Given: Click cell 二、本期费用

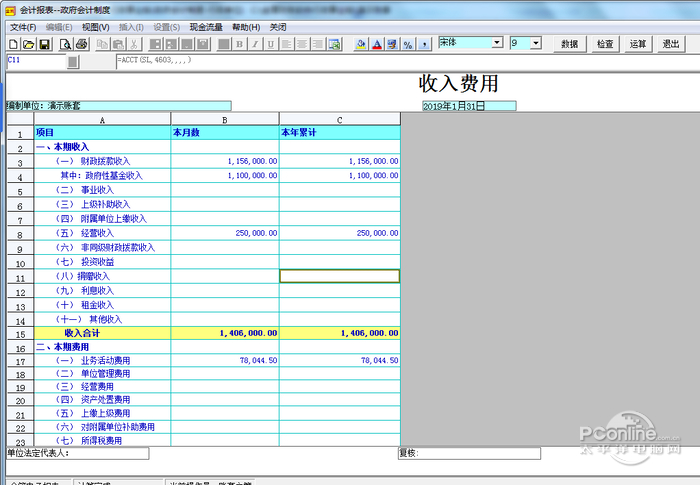Looking at the screenshot, I should [102, 347].
